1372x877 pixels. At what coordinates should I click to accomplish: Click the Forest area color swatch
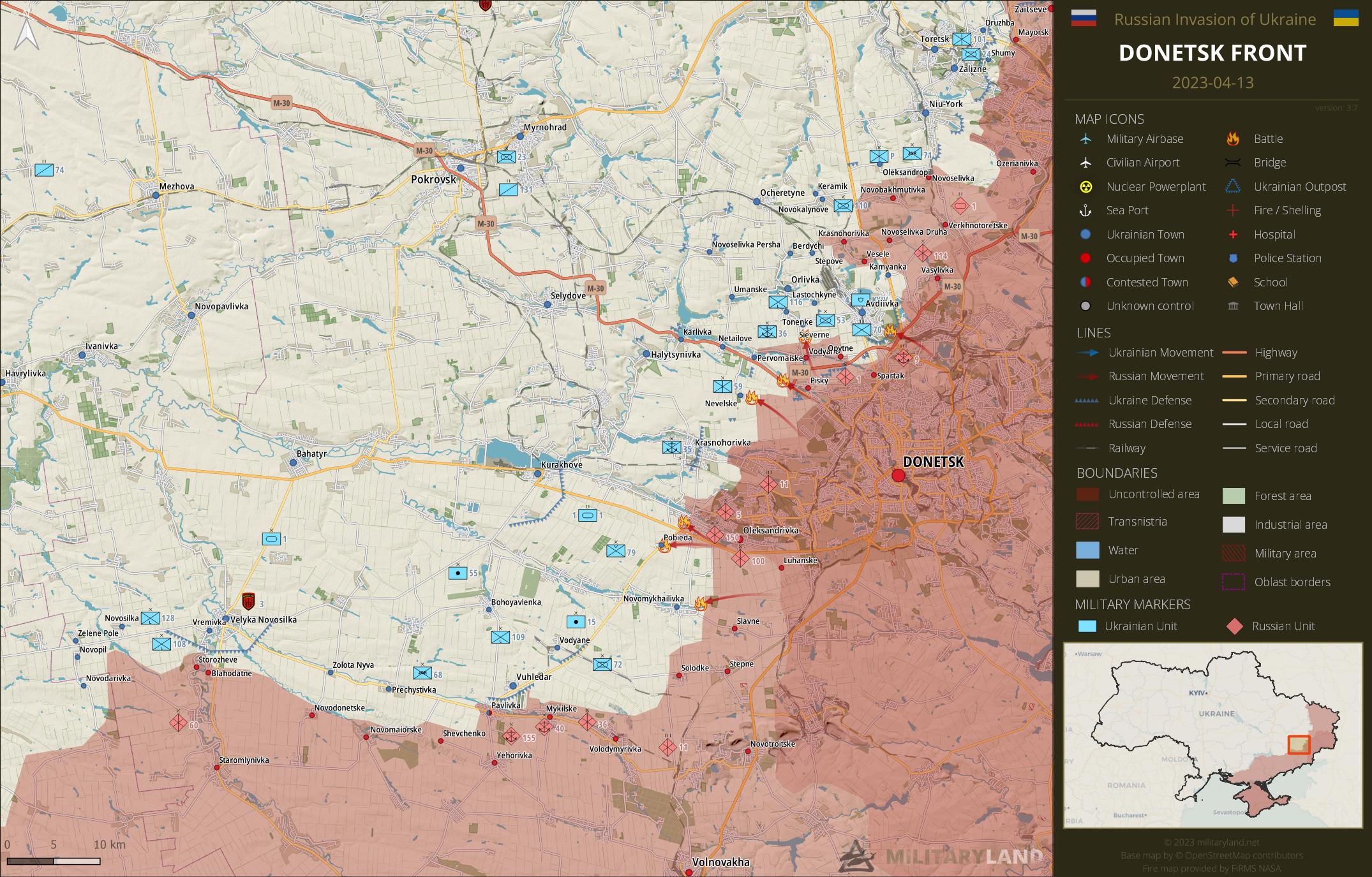pos(1234,496)
